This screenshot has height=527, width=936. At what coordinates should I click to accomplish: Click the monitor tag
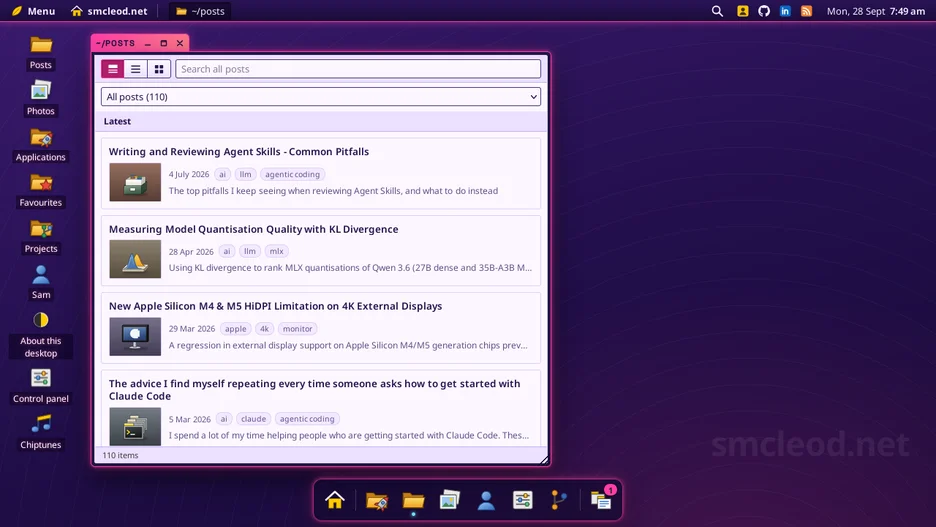point(297,329)
